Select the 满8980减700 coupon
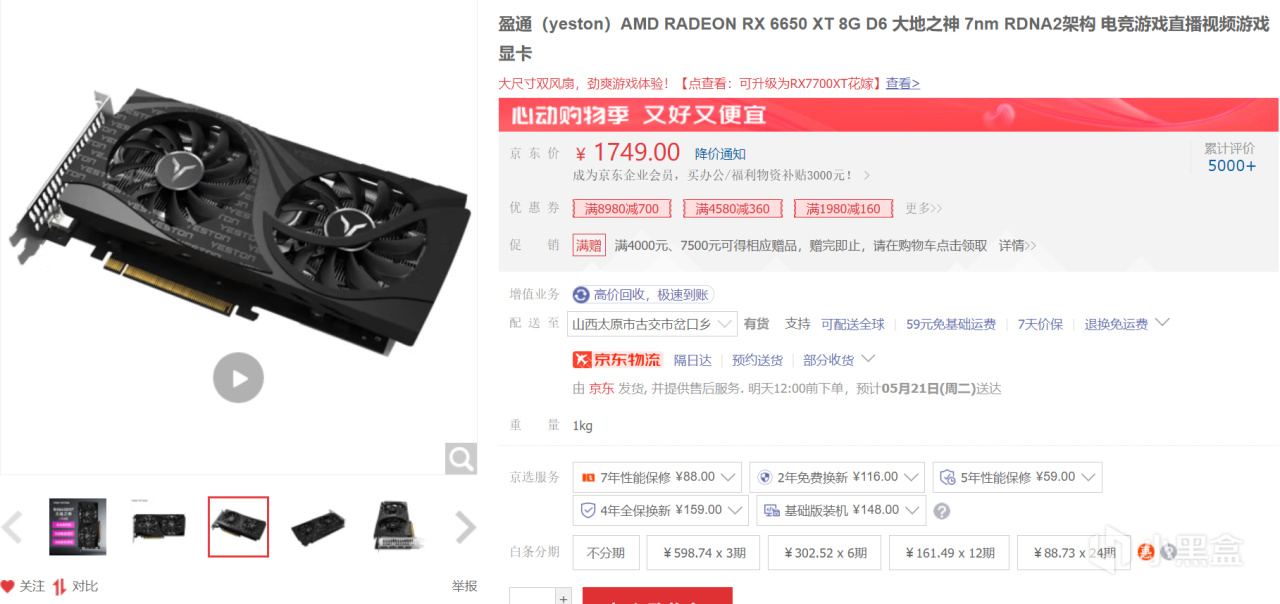The image size is (1280, 604). [x=622, y=208]
